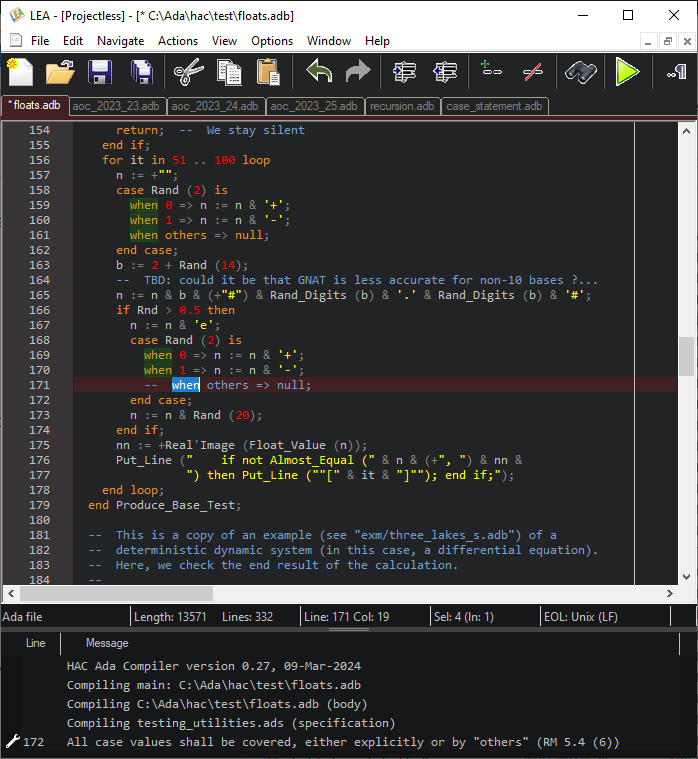Click the editor's vertical scrollbar thumb
The image size is (698, 759).
click(686, 355)
